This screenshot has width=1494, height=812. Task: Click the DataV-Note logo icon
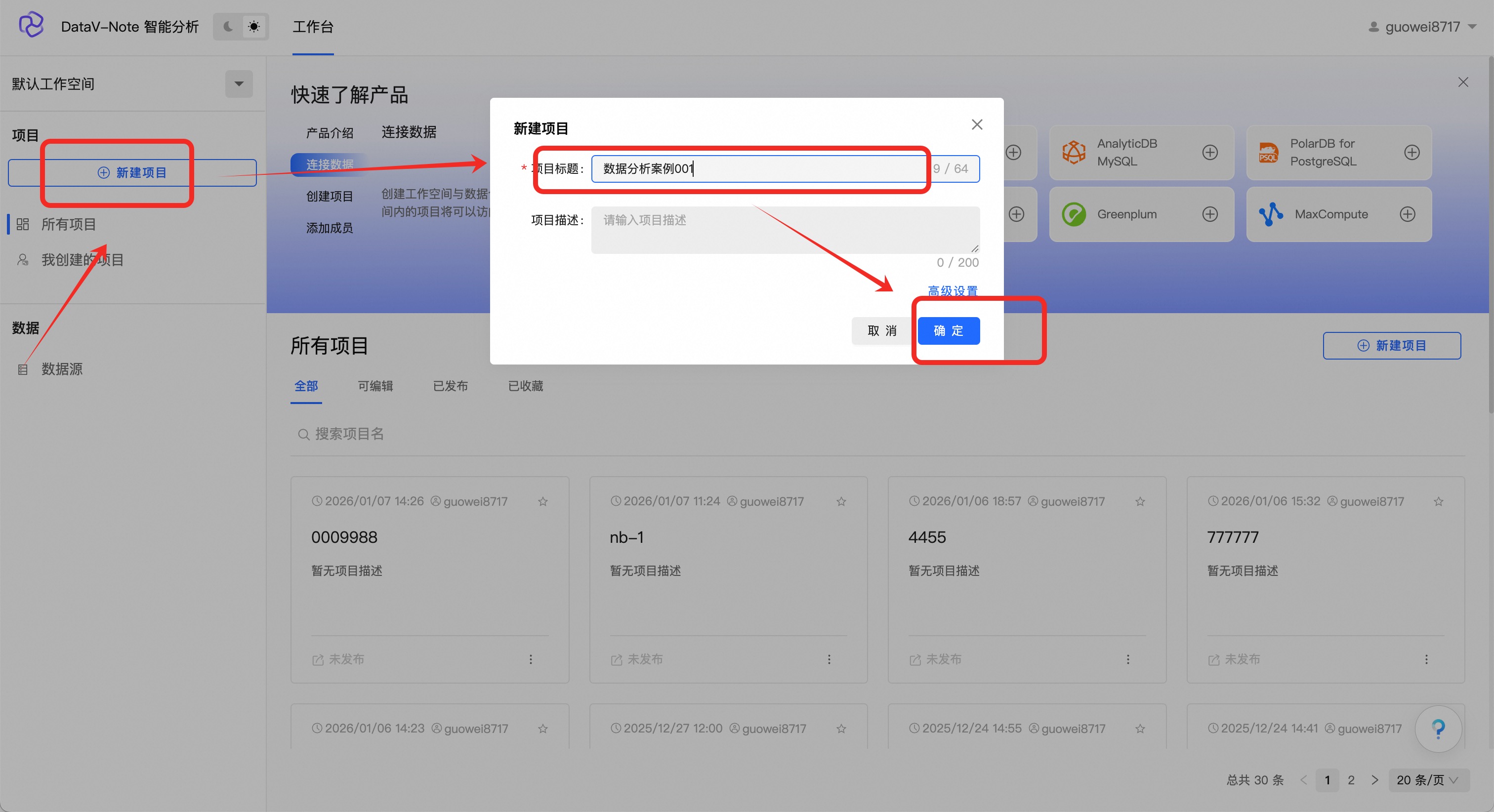point(31,26)
